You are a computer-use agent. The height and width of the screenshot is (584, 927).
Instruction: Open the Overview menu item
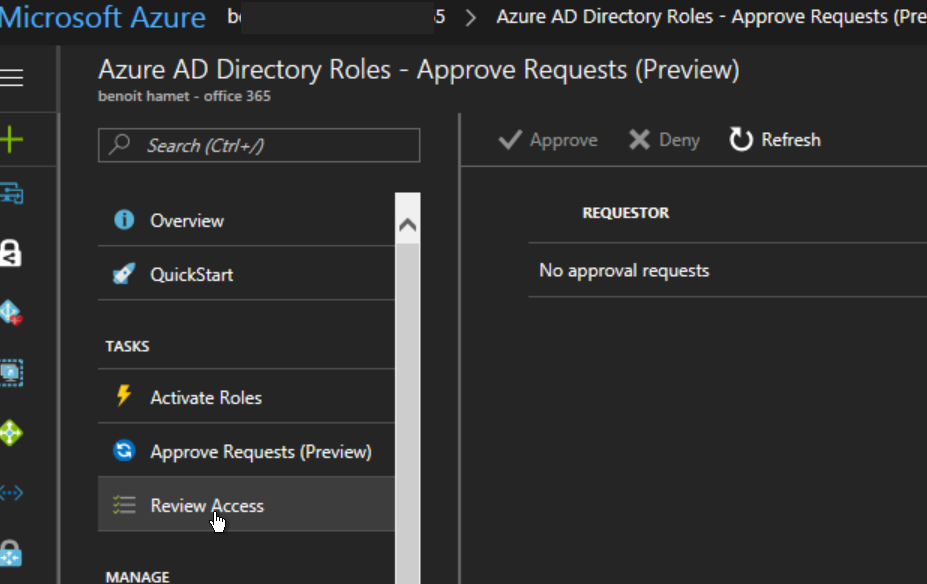(x=187, y=220)
